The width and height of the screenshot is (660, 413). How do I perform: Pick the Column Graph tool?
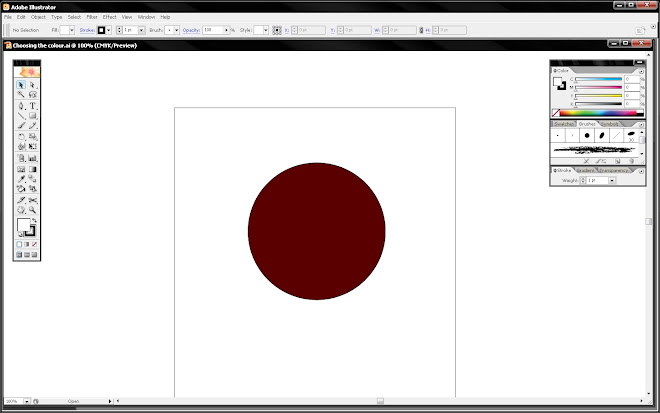coord(32,158)
